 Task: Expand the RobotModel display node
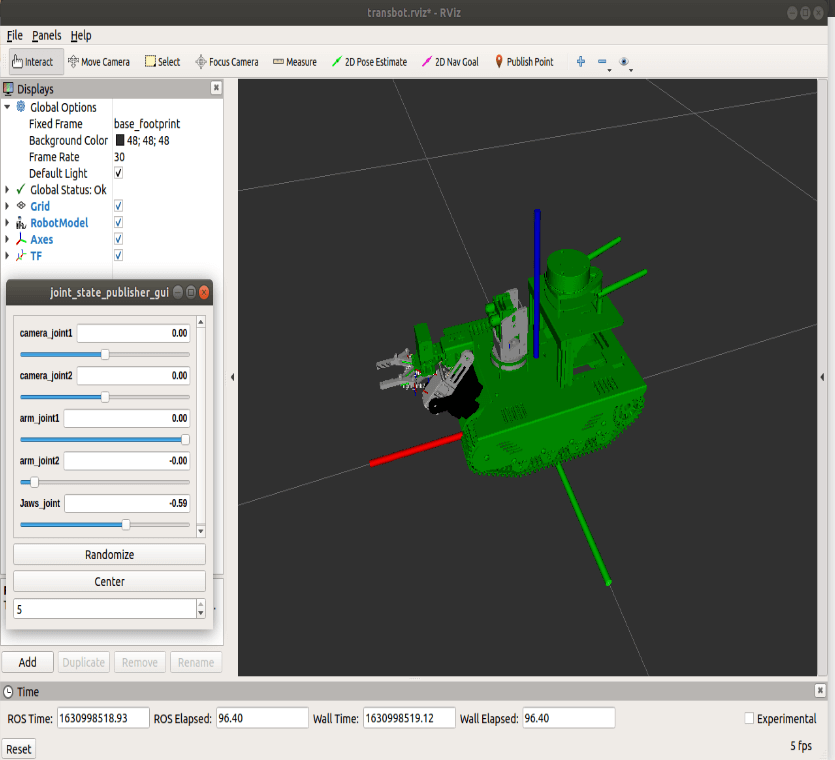tap(7, 222)
